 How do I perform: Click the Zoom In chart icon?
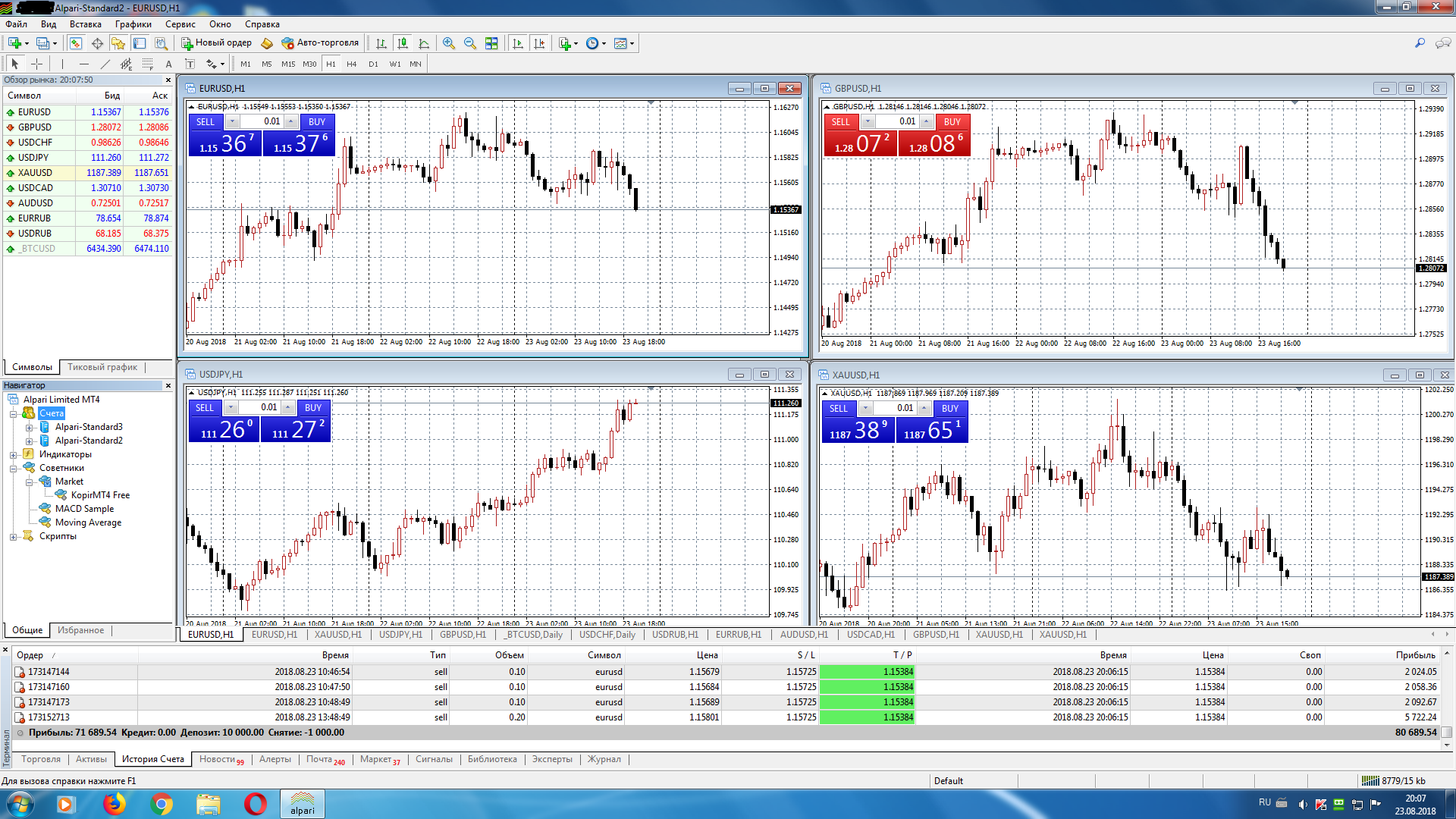(x=449, y=43)
